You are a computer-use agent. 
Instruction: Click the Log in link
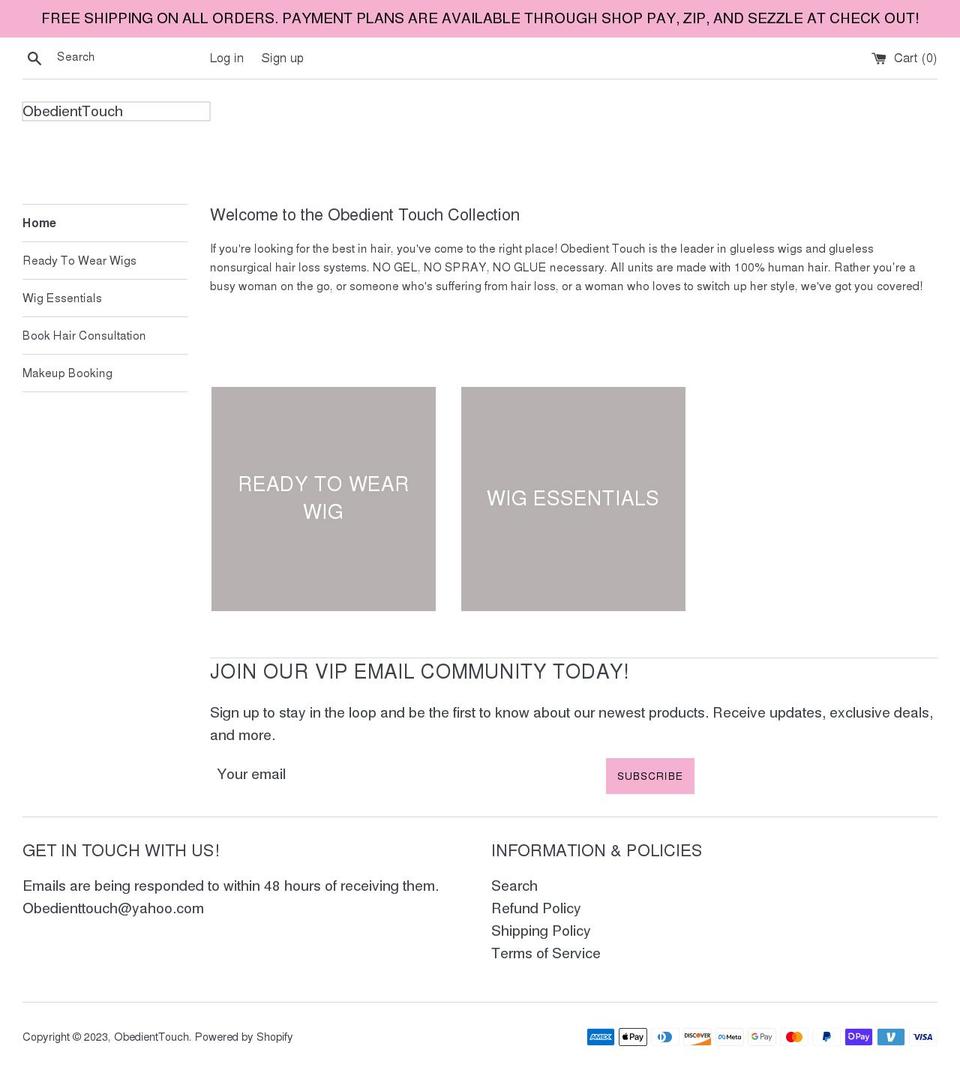pos(226,58)
